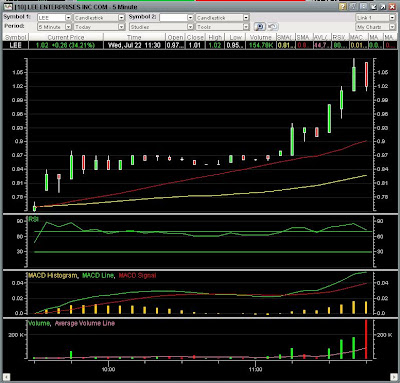
Task: Click the High column header
Action: coord(215,37)
